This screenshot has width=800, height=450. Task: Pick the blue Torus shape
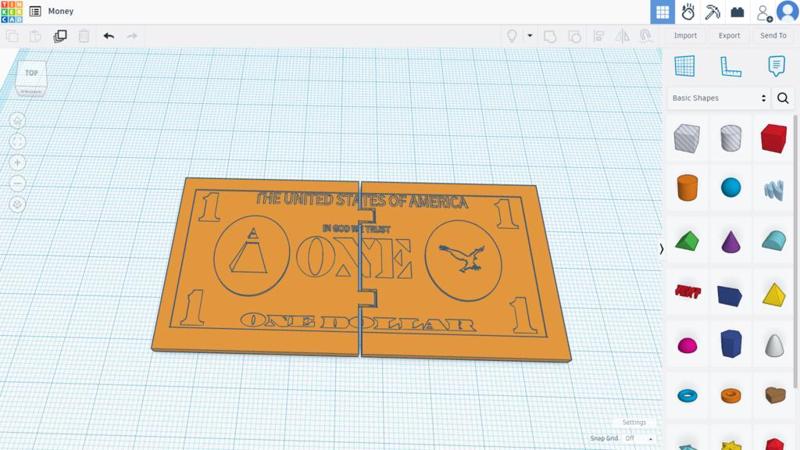687,395
